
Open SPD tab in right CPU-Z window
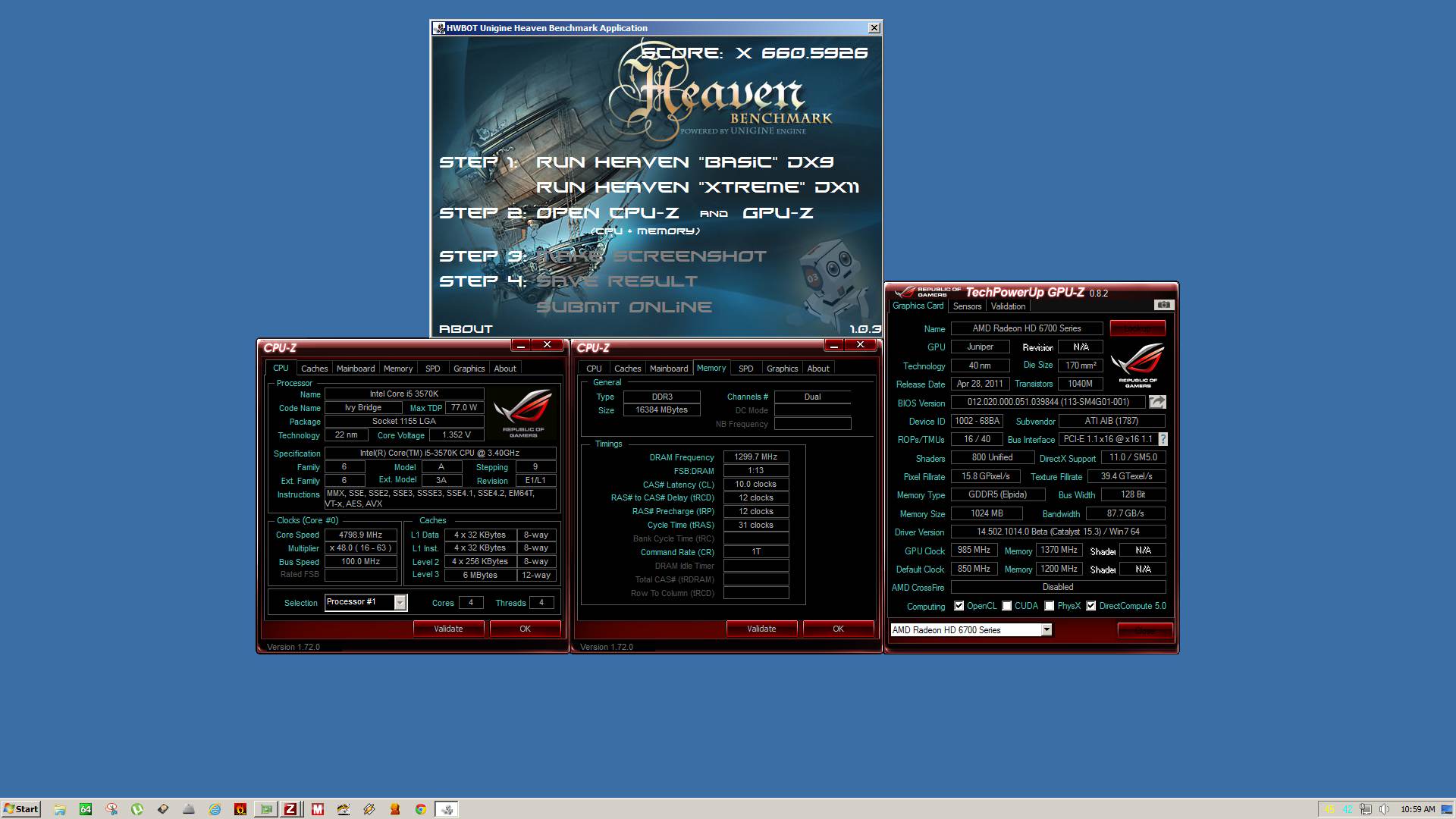[746, 369]
